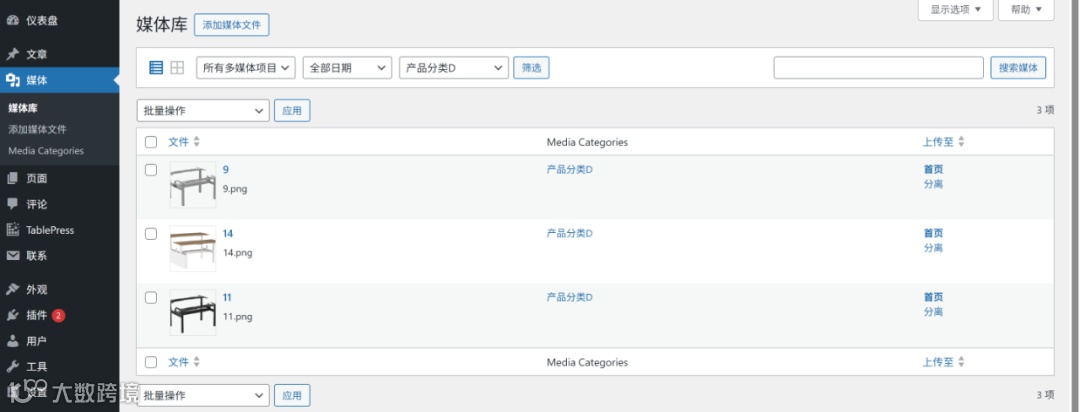
Task: Click the 评论 comments icon
Action: pos(12,204)
